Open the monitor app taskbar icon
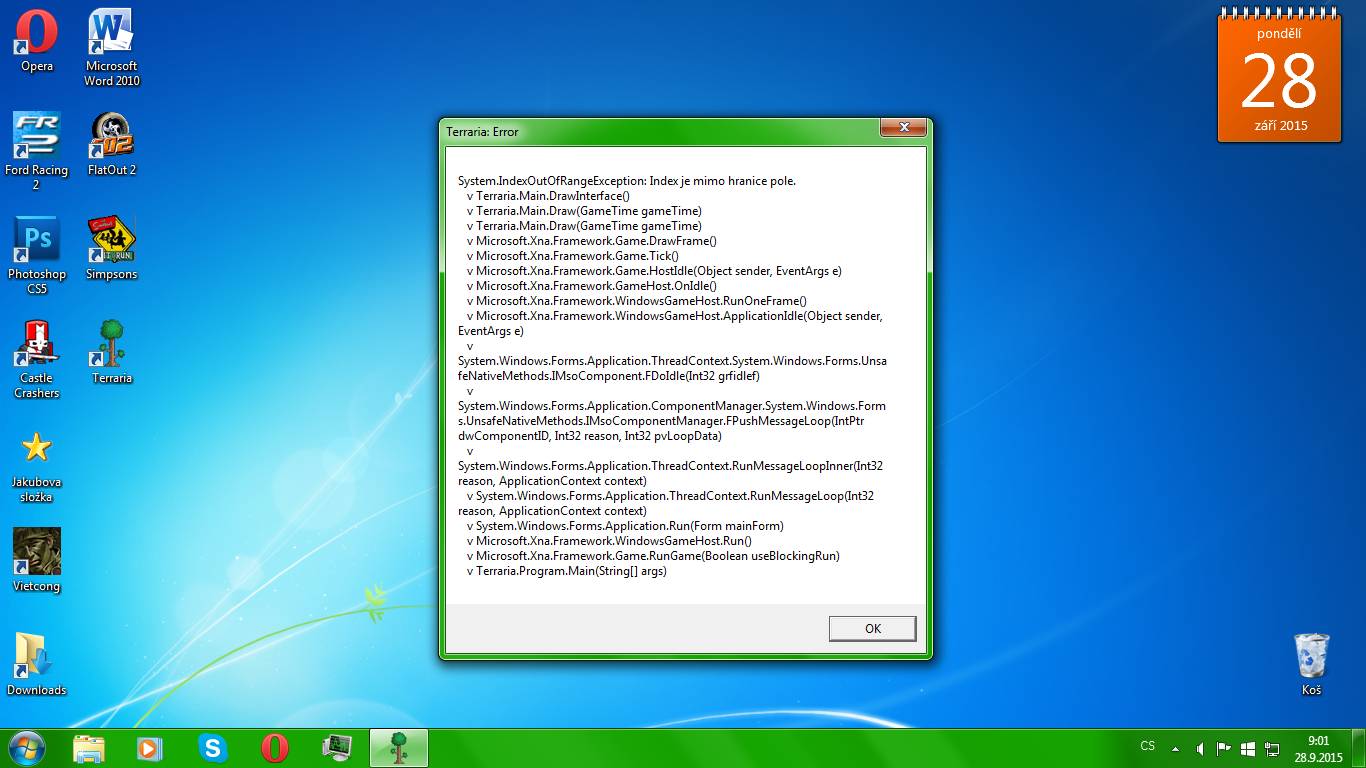Viewport: 1366px width, 768px height. [337, 748]
